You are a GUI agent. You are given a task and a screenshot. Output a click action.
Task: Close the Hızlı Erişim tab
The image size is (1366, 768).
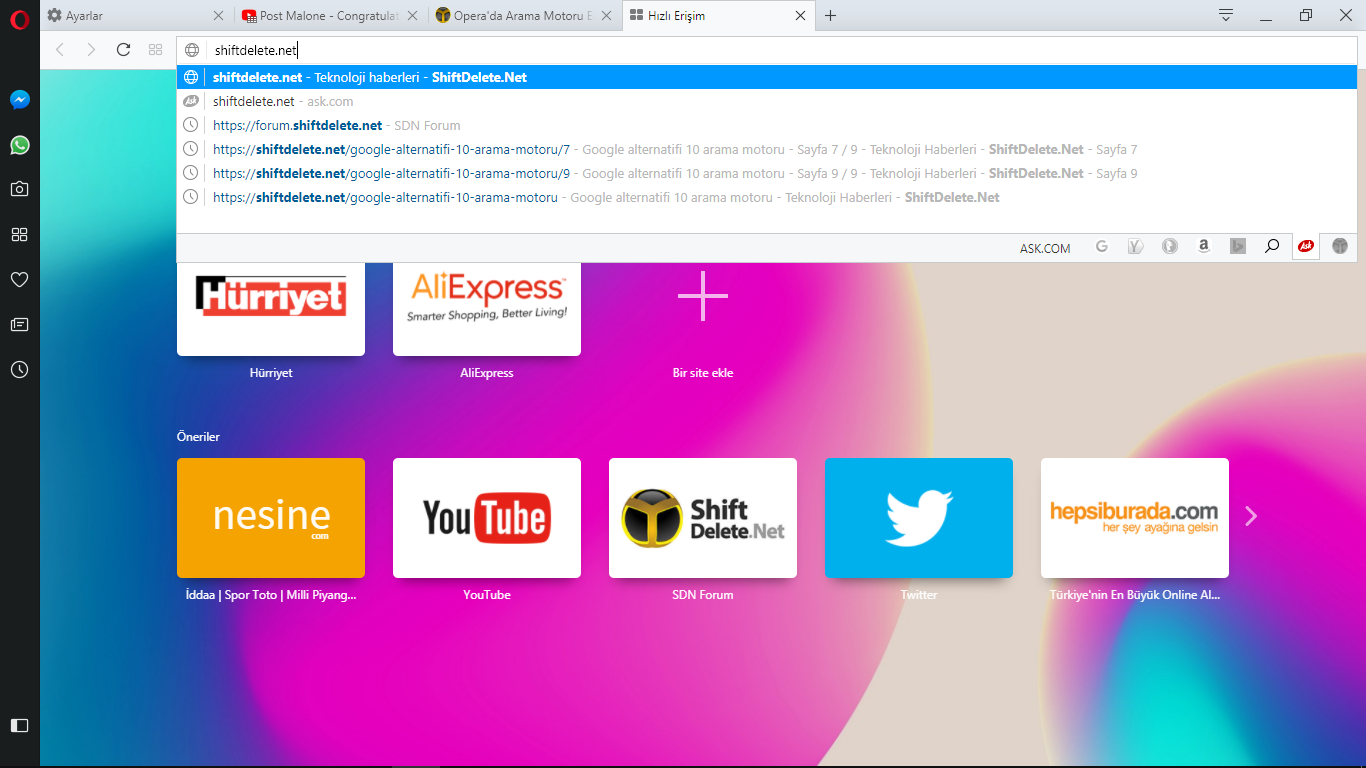point(800,16)
